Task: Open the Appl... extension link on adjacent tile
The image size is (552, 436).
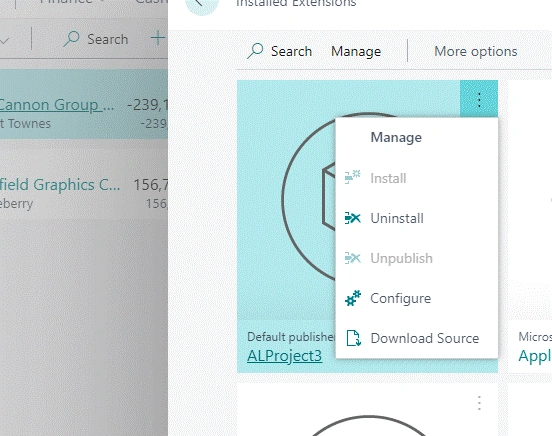Action: [x=535, y=356]
